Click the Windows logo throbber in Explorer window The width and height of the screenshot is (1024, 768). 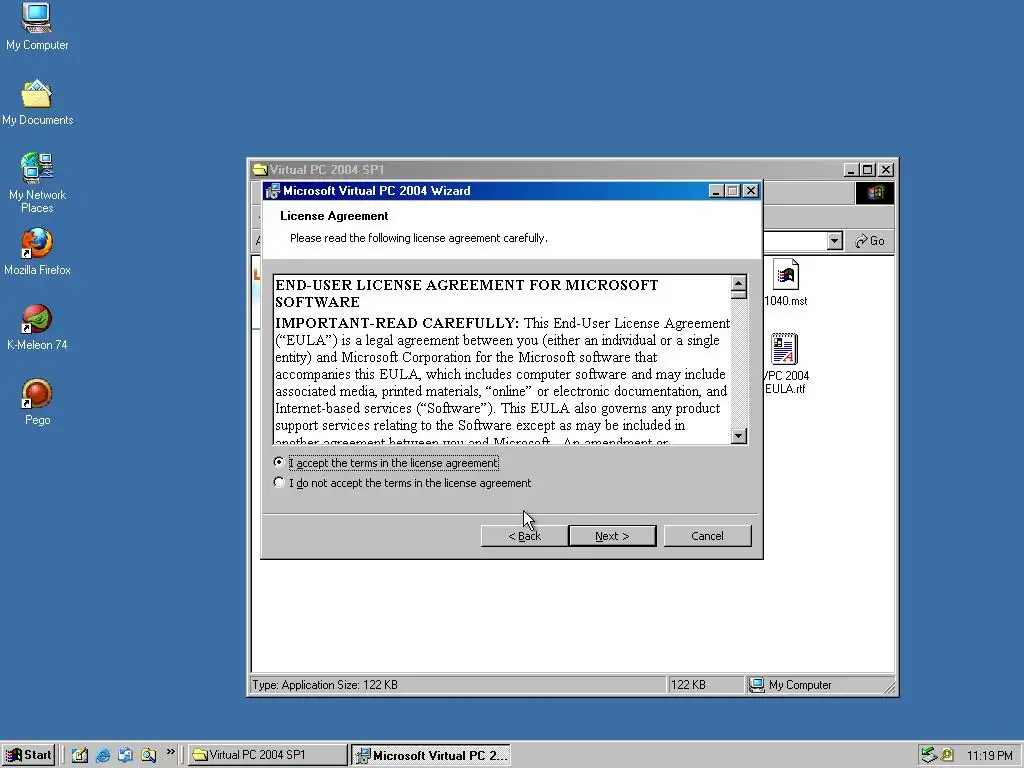[x=874, y=193]
